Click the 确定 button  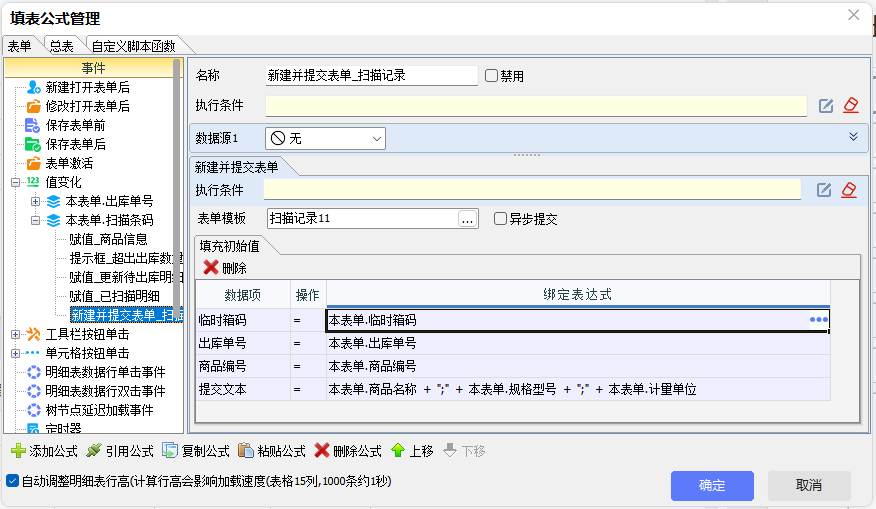coord(712,485)
